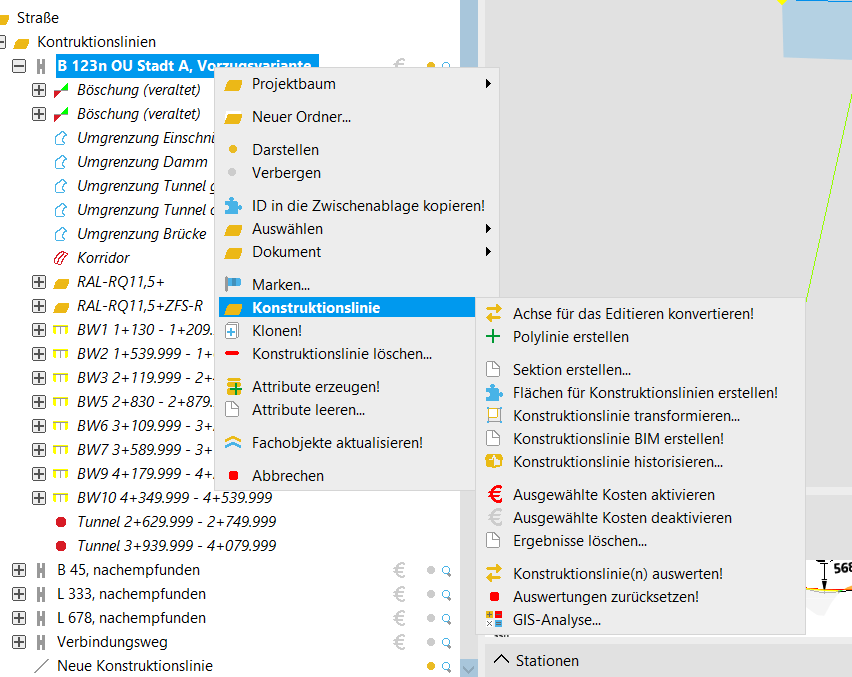Click Abbrechen to cancel the menu
Image resolution: width=852 pixels, height=677 pixels.
(288, 476)
